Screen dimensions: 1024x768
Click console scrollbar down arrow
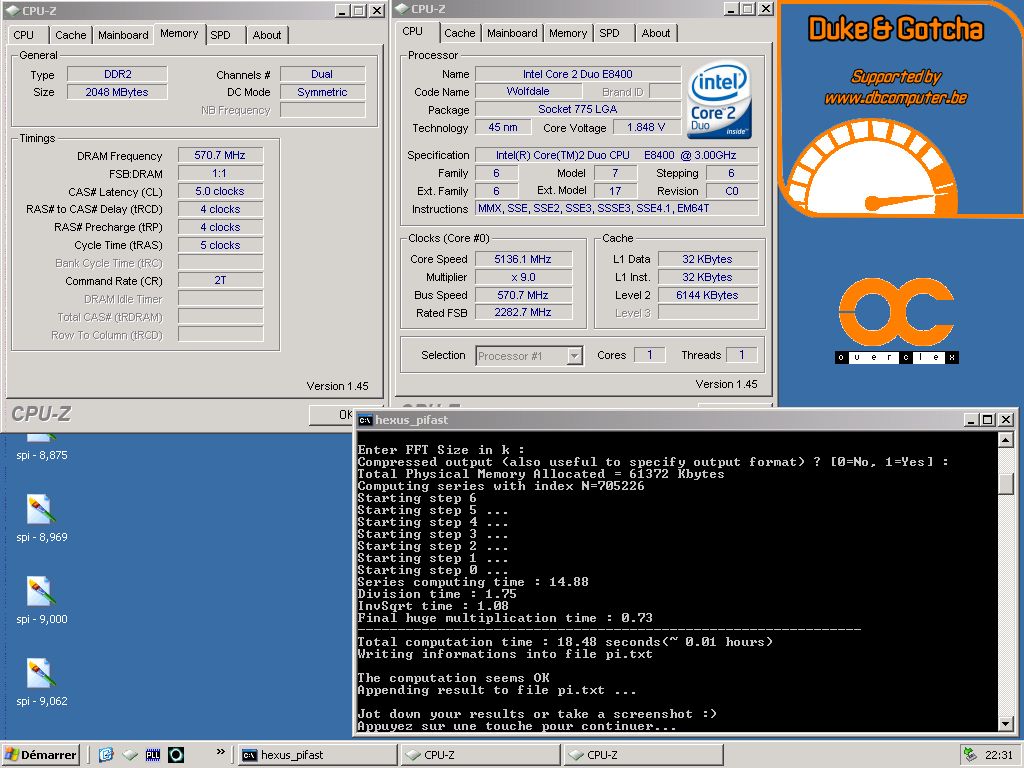[1006, 724]
